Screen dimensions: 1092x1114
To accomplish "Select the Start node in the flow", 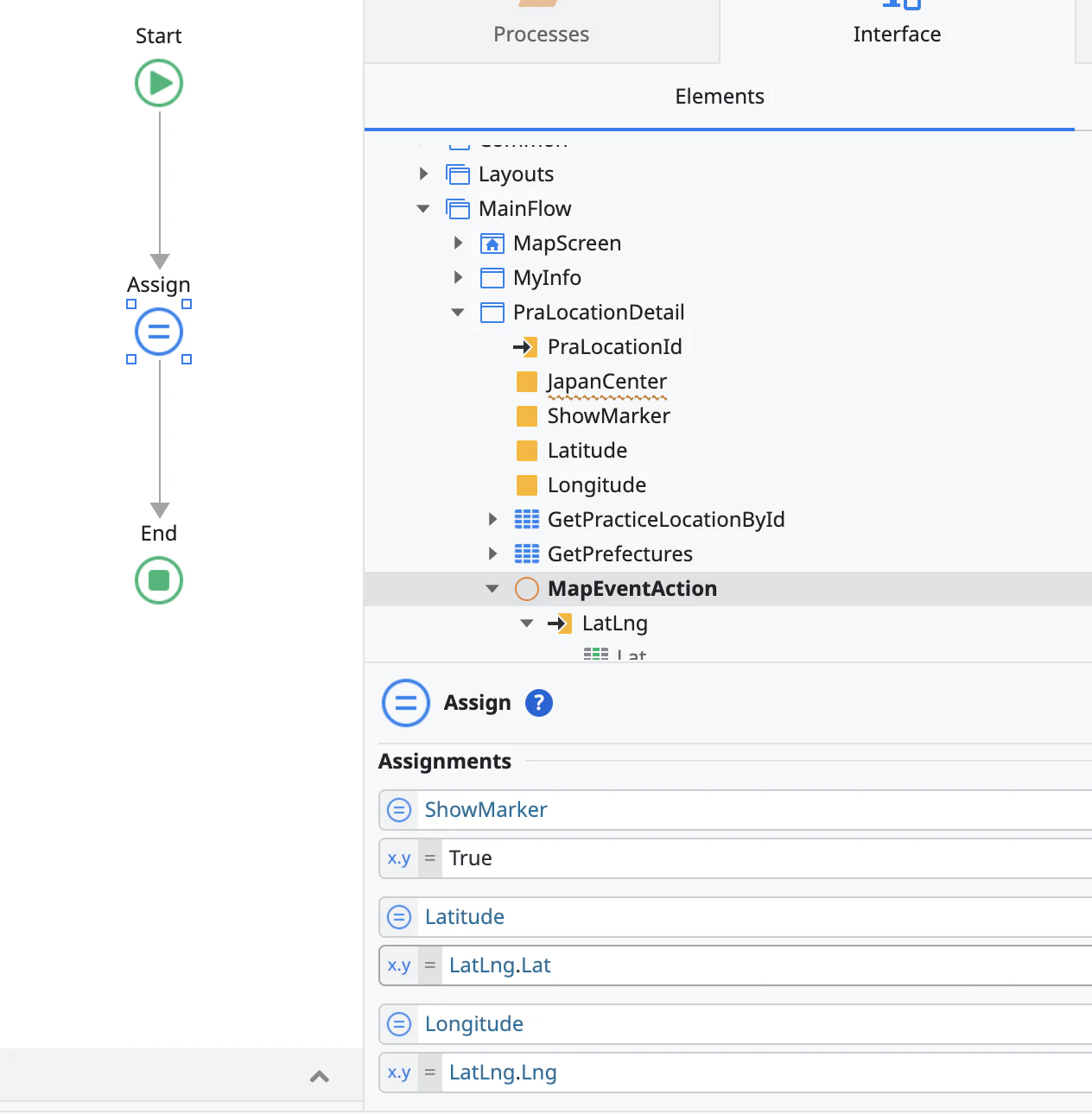I will point(159,83).
